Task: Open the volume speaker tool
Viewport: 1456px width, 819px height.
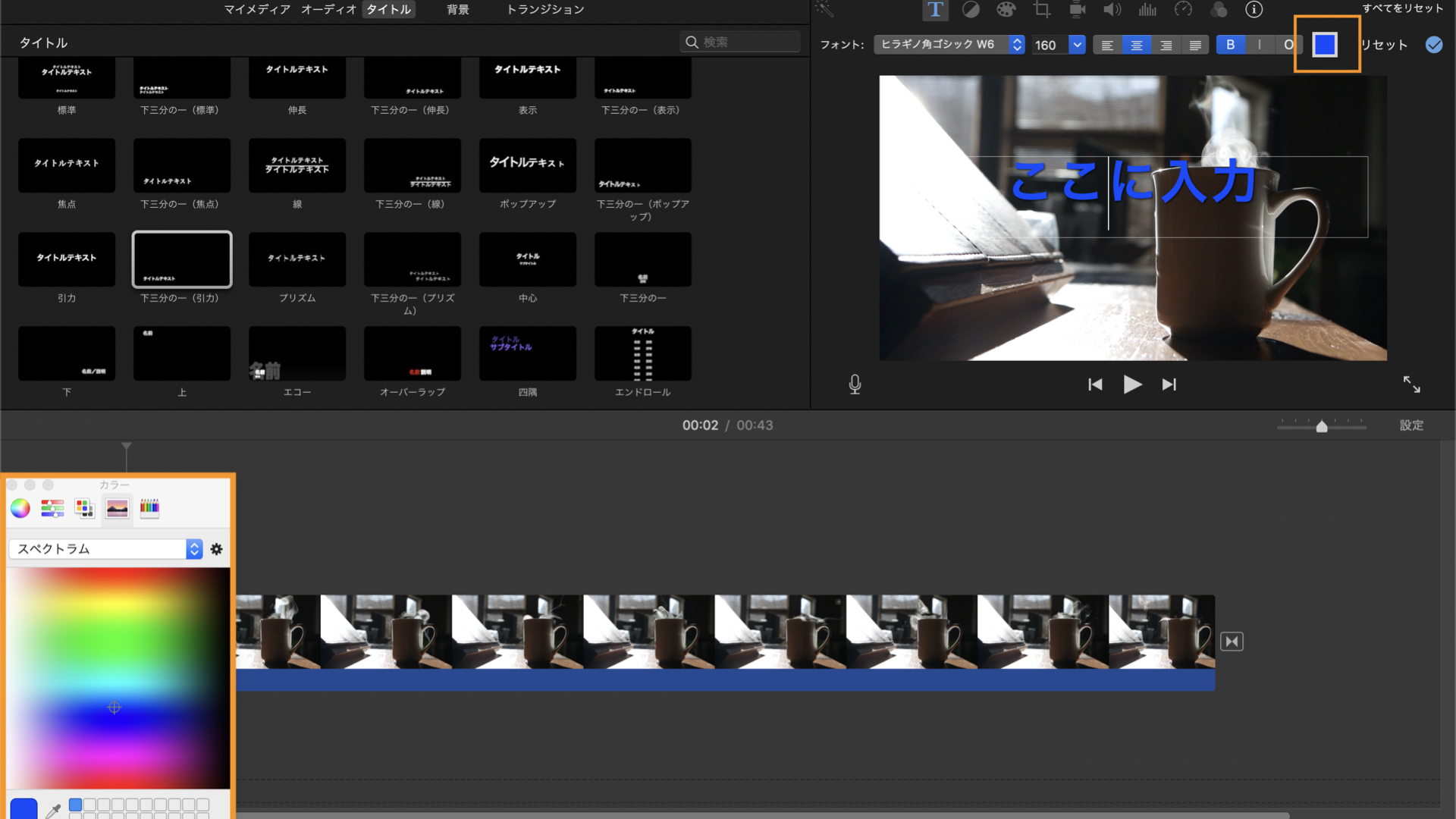Action: click(x=1112, y=10)
